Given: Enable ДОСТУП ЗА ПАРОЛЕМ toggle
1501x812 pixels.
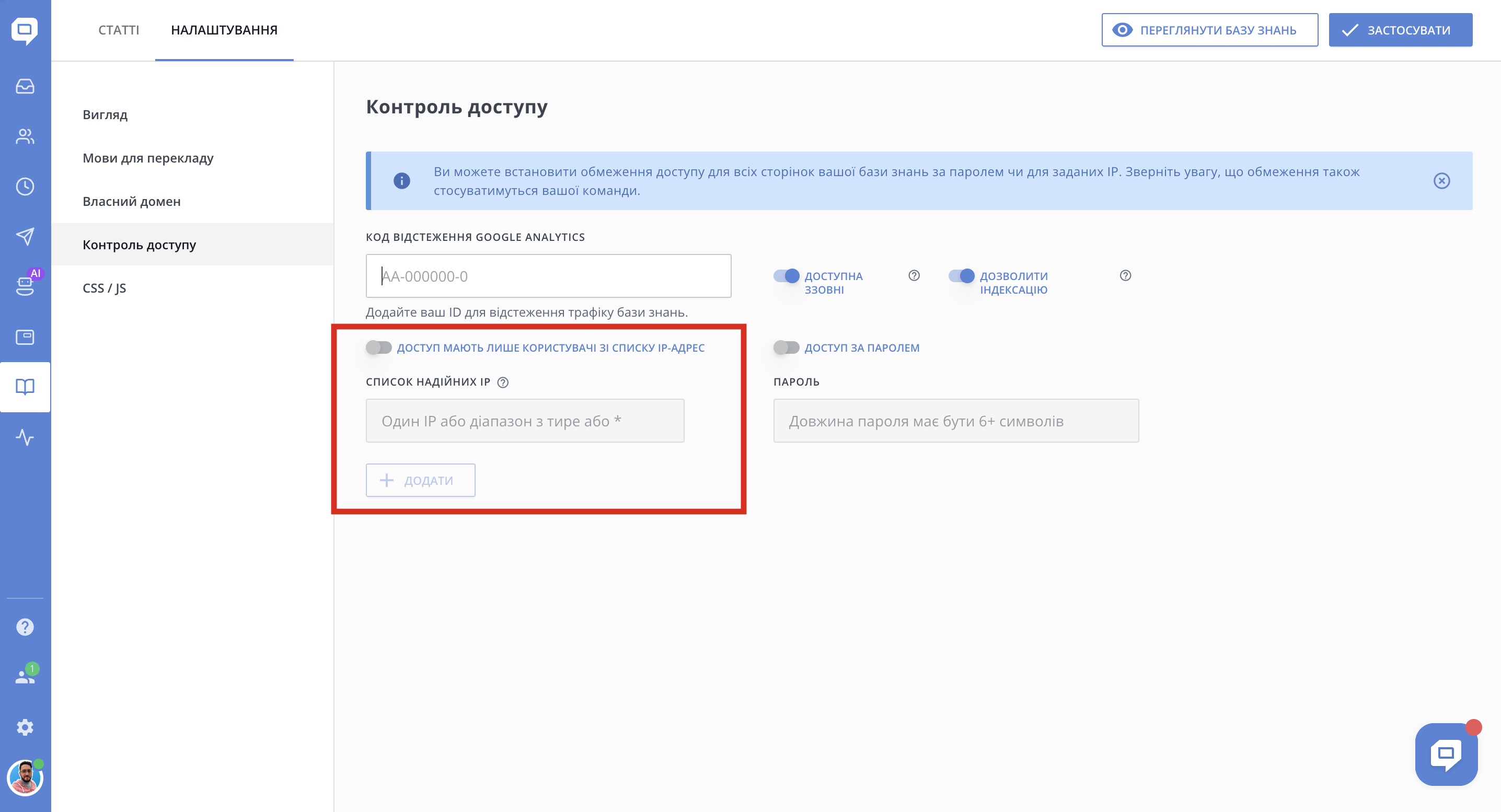Looking at the screenshot, I should point(786,348).
